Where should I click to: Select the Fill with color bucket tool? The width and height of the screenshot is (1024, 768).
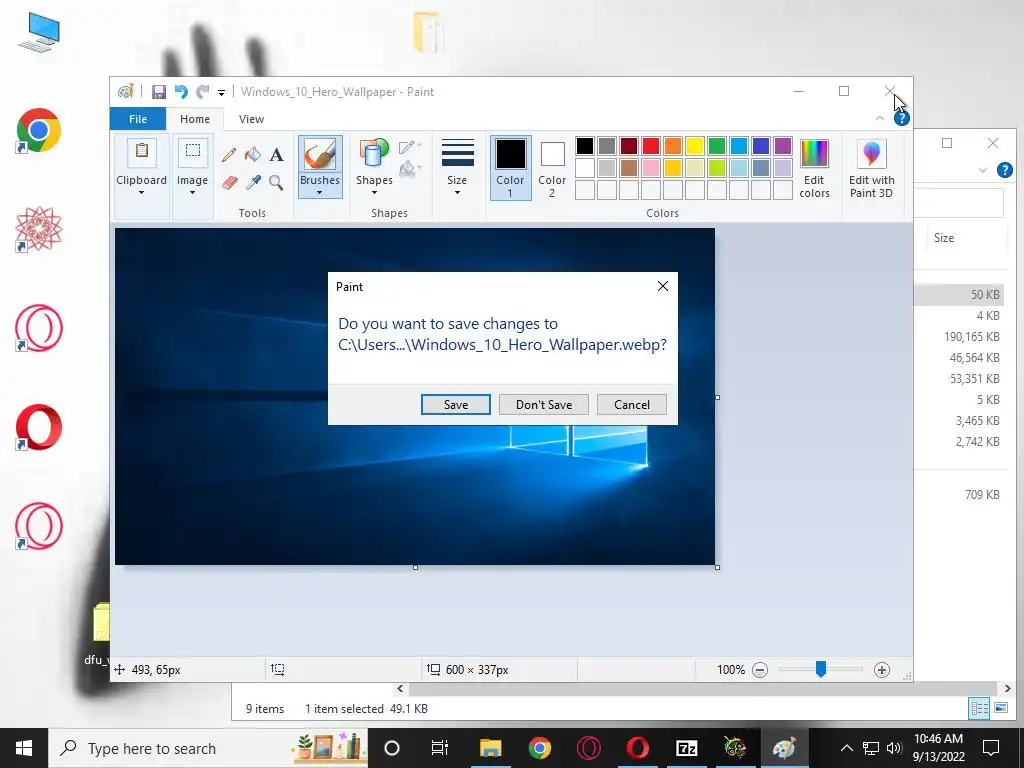coord(253,155)
